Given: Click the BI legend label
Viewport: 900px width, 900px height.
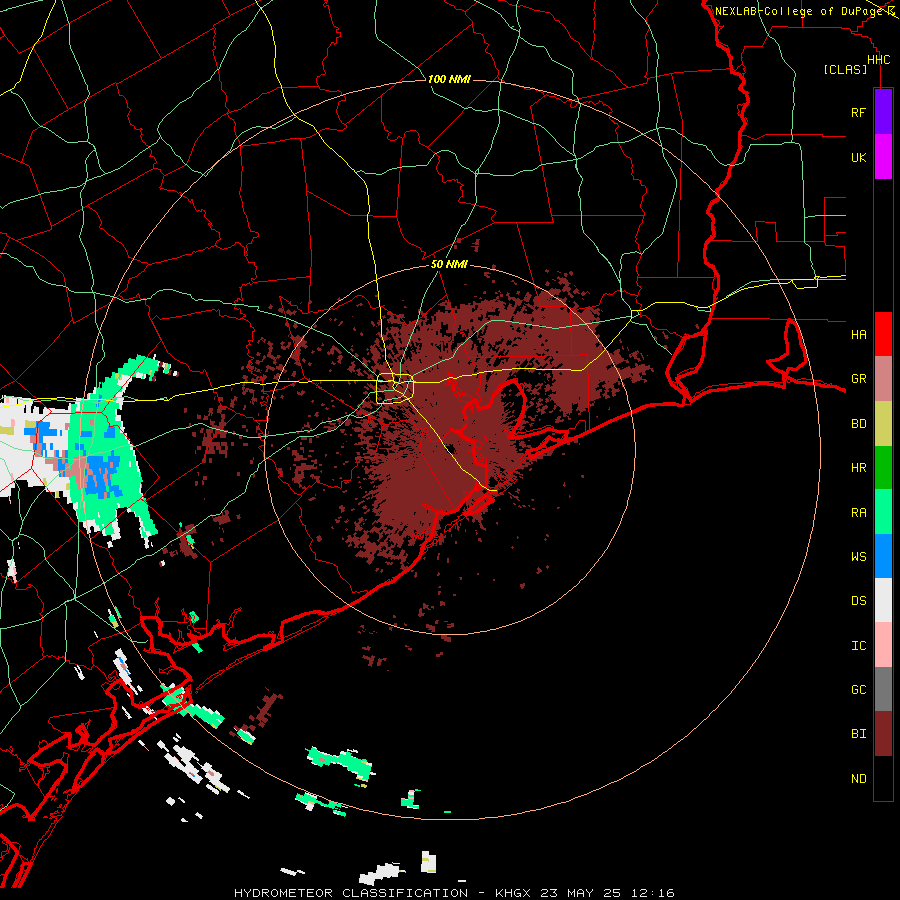Looking at the screenshot, I should click(858, 734).
